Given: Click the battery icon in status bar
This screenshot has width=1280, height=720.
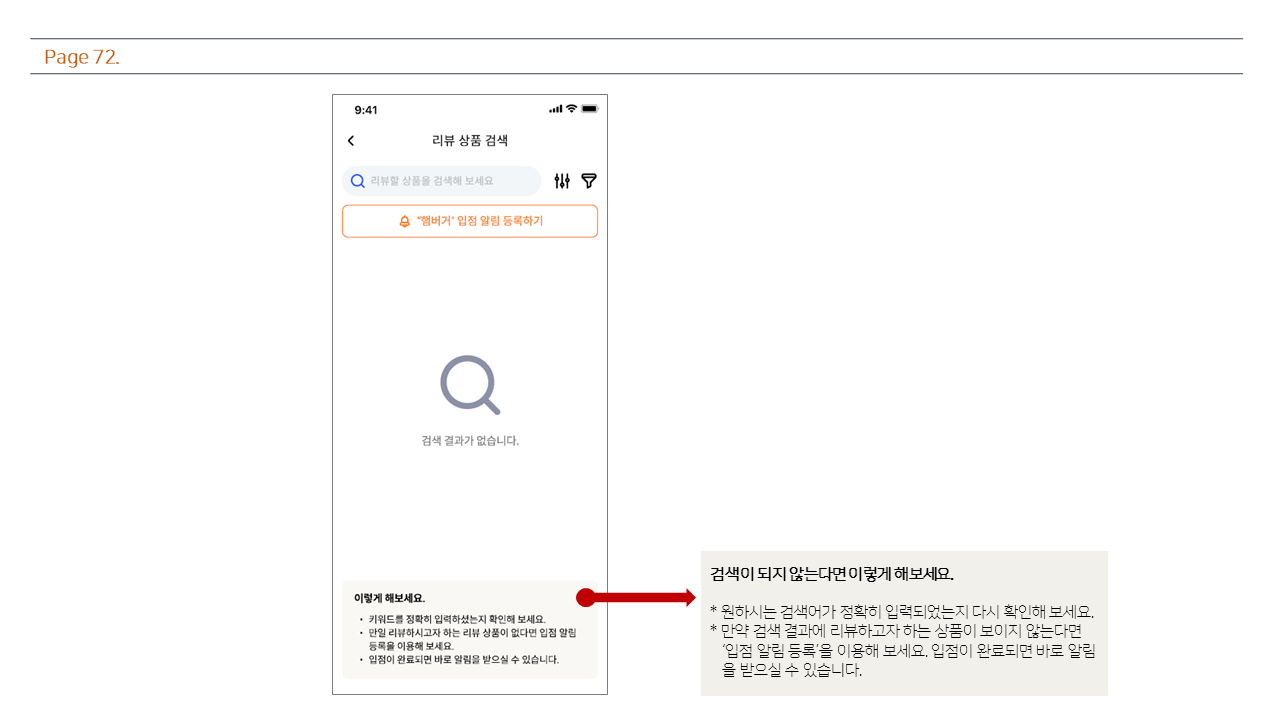Looking at the screenshot, I should click(x=590, y=108).
